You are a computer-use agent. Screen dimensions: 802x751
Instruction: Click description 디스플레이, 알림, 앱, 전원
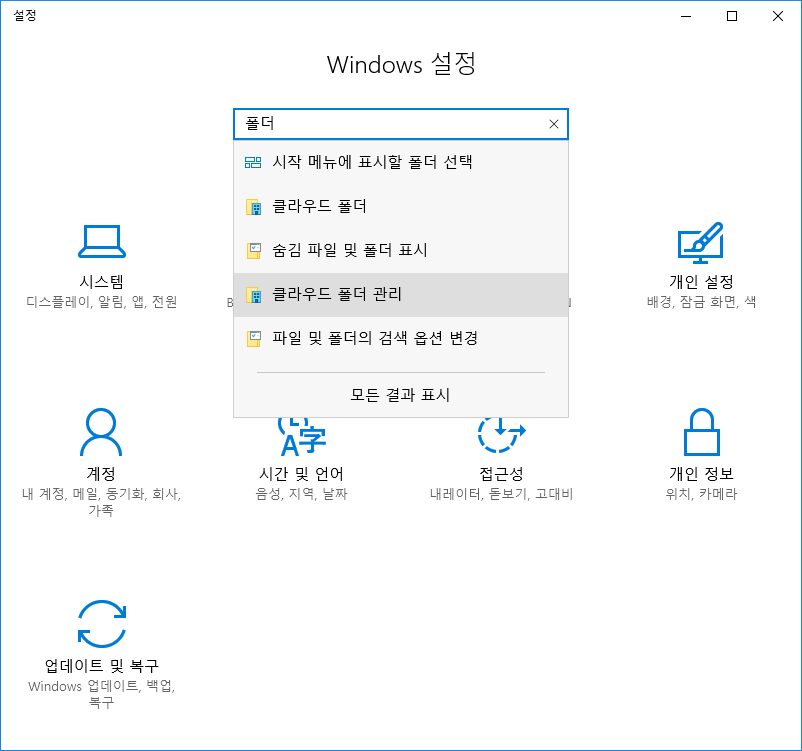[x=102, y=302]
